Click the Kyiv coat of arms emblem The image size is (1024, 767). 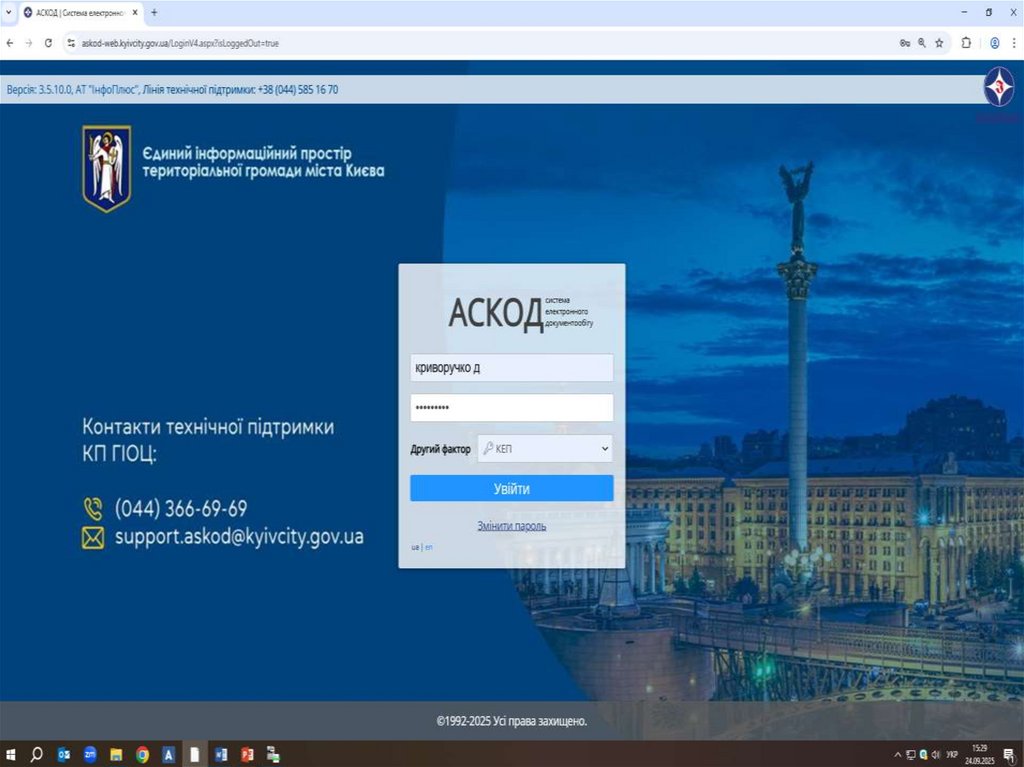(106, 169)
